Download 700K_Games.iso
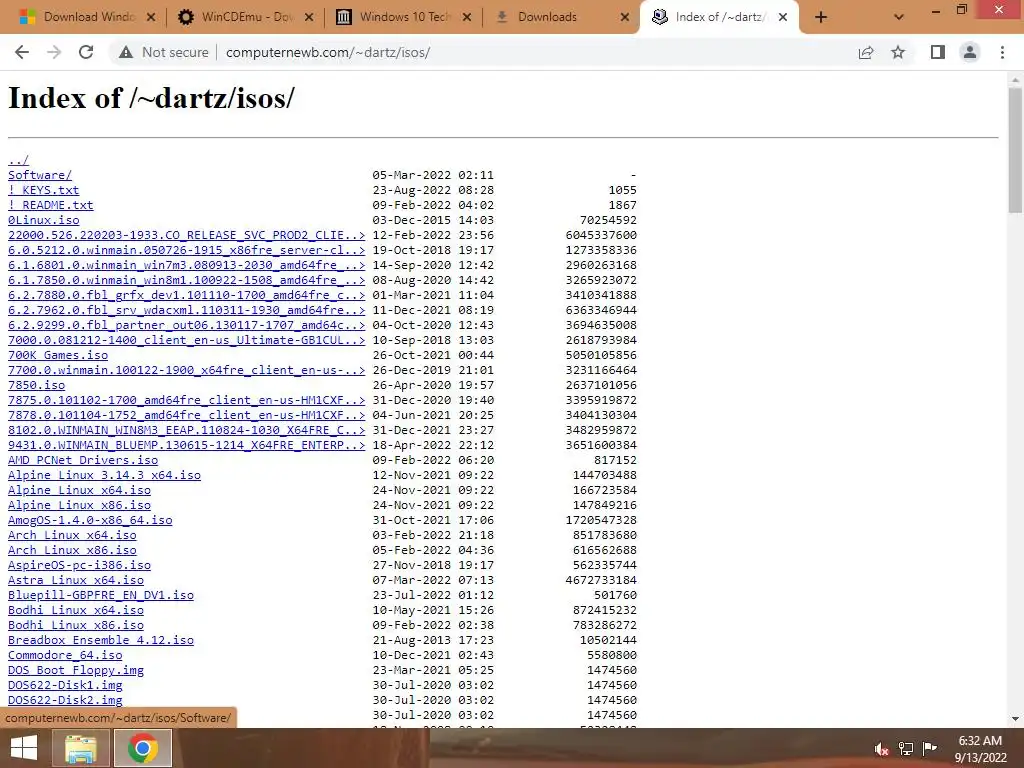 click(x=58, y=355)
